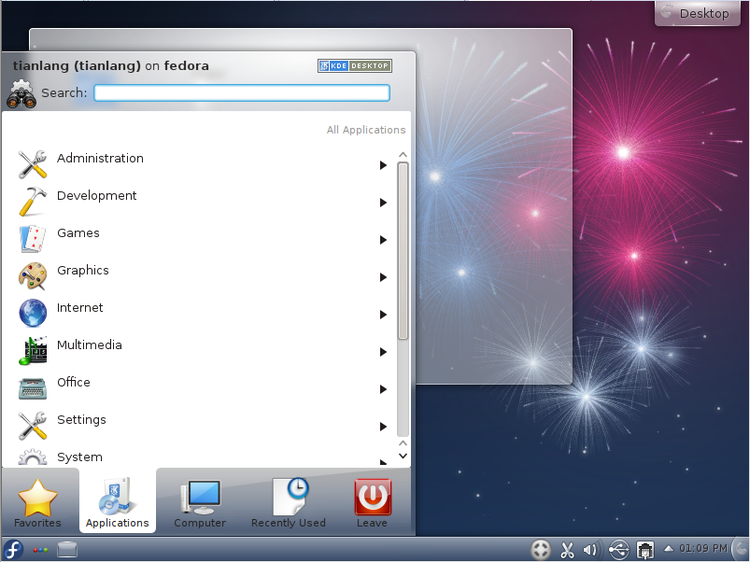Click the application list scrollbar handle

click(403, 251)
